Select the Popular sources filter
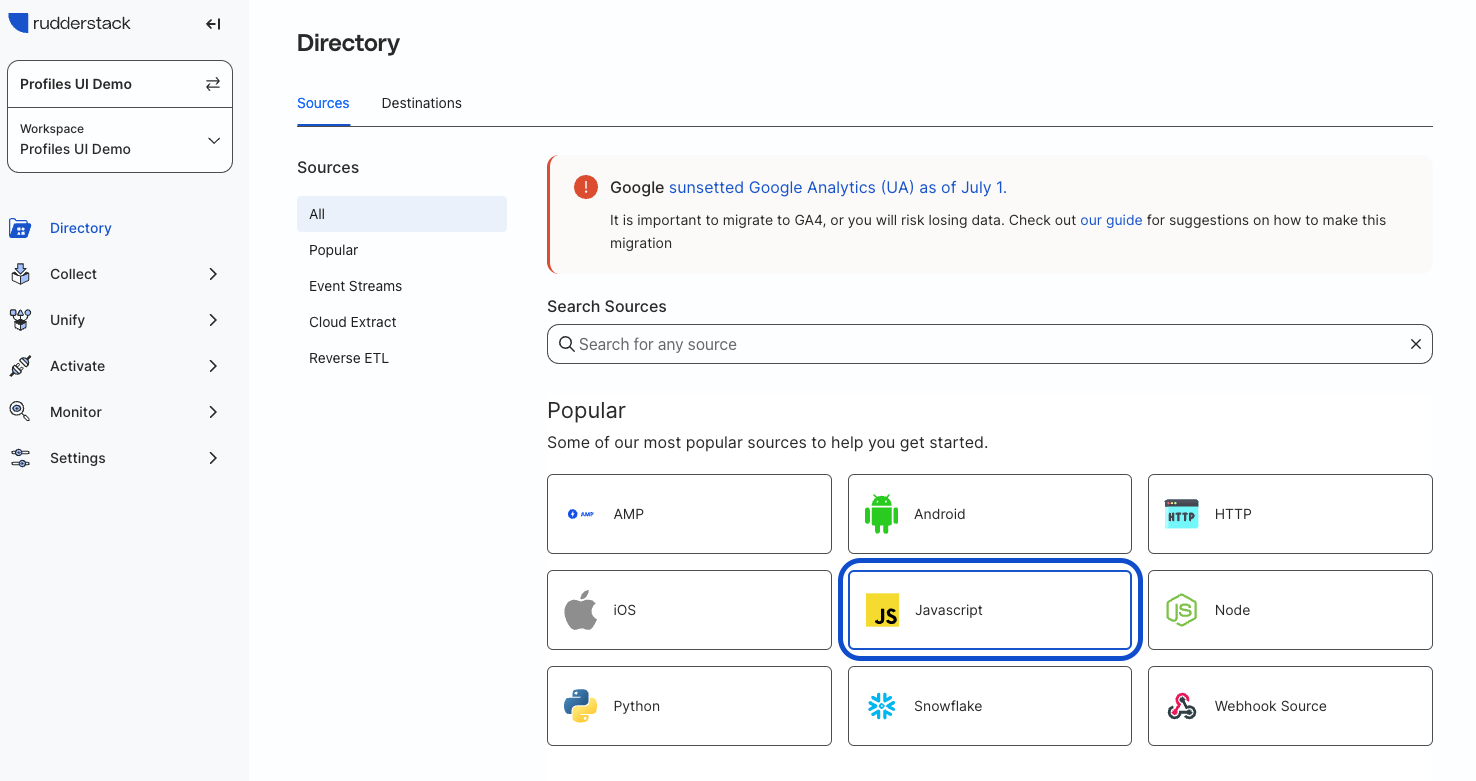The height and width of the screenshot is (781, 1476). pyautogui.click(x=402, y=250)
